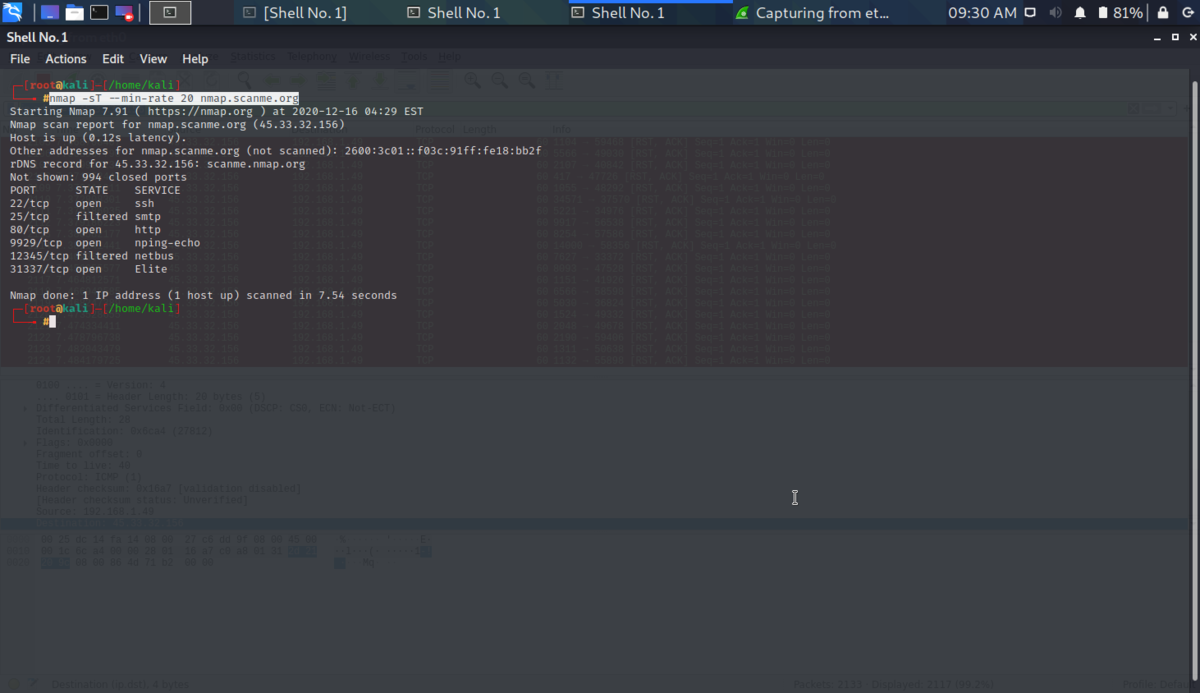Click the 'Nmap done: 1 IP address' line
Viewport: 1200px width, 693px height.
point(203,295)
